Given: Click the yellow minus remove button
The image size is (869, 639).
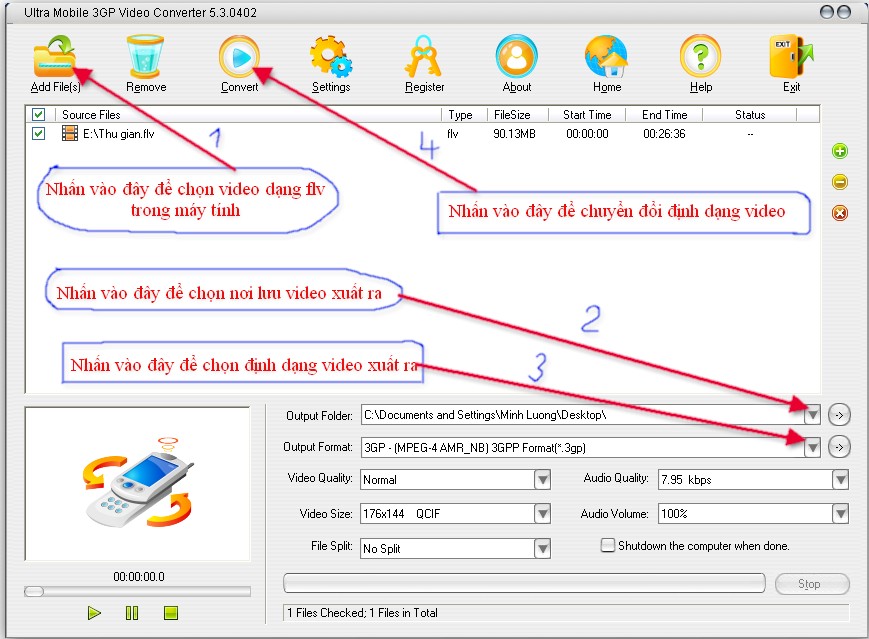Looking at the screenshot, I should [840, 182].
